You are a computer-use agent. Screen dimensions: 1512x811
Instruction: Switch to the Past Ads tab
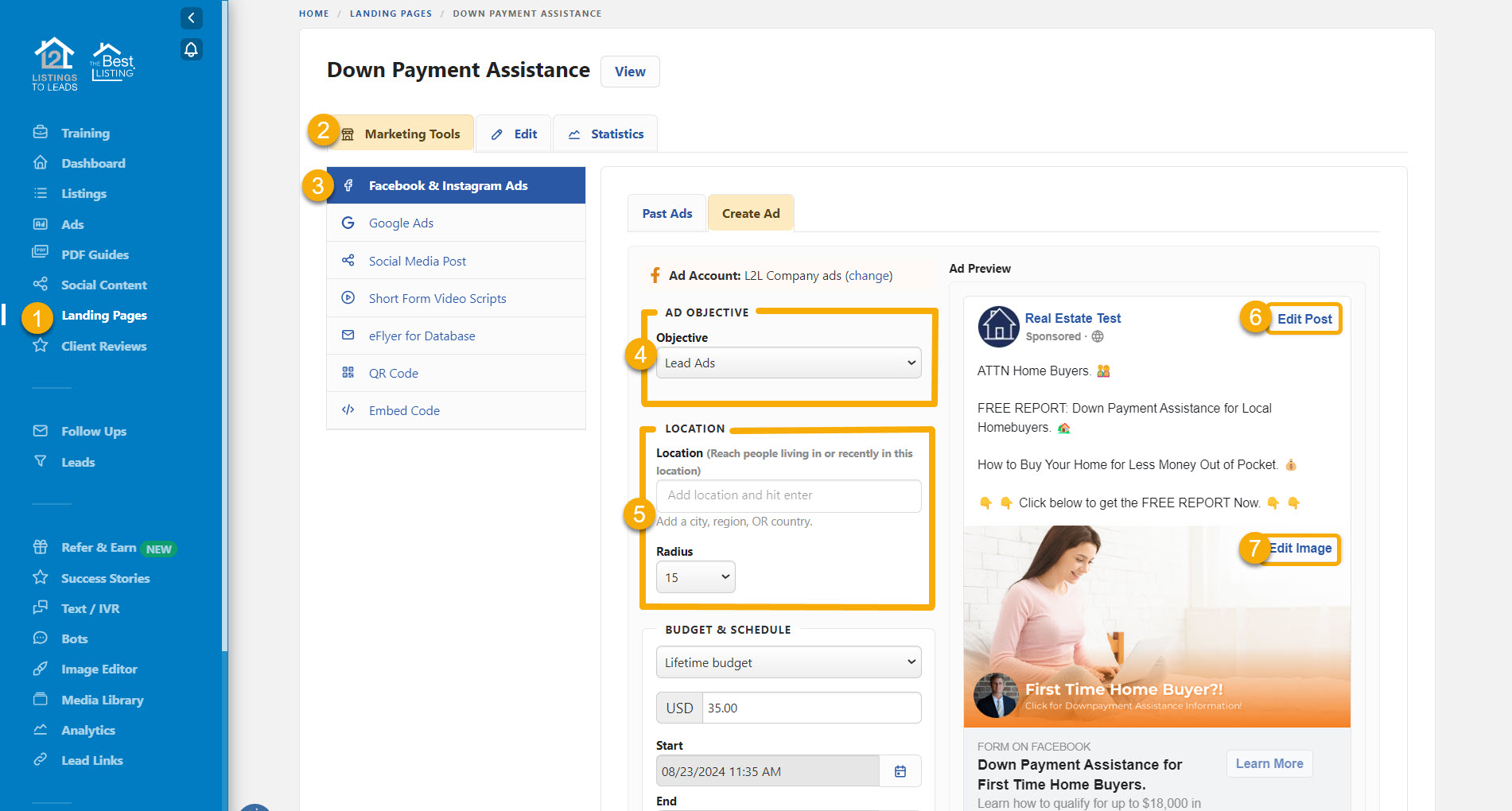(x=667, y=213)
